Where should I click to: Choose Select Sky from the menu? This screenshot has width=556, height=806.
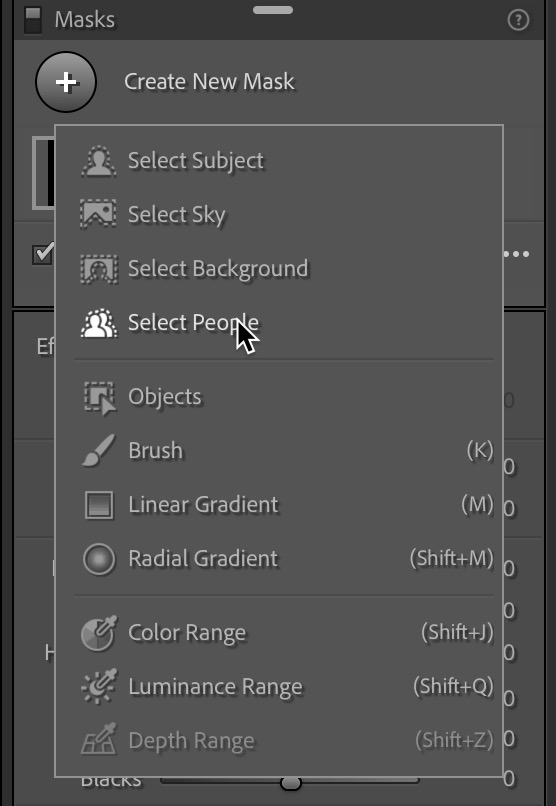pos(279,214)
